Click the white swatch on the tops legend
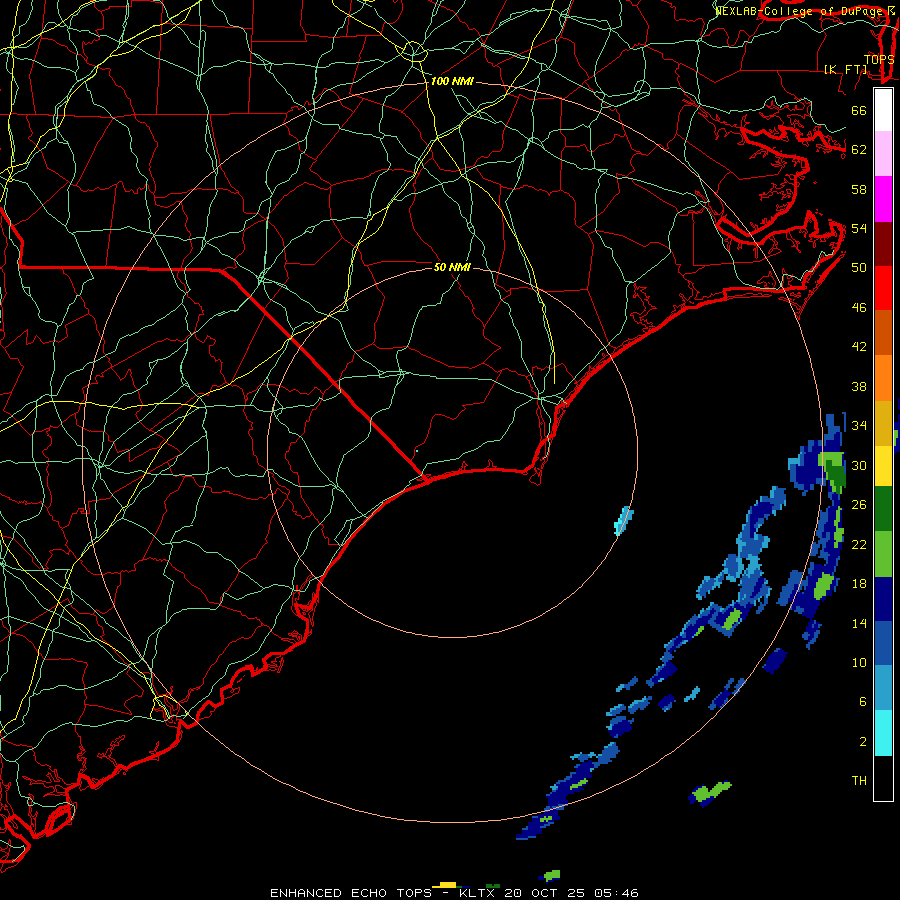The image size is (900, 900). coord(883,110)
